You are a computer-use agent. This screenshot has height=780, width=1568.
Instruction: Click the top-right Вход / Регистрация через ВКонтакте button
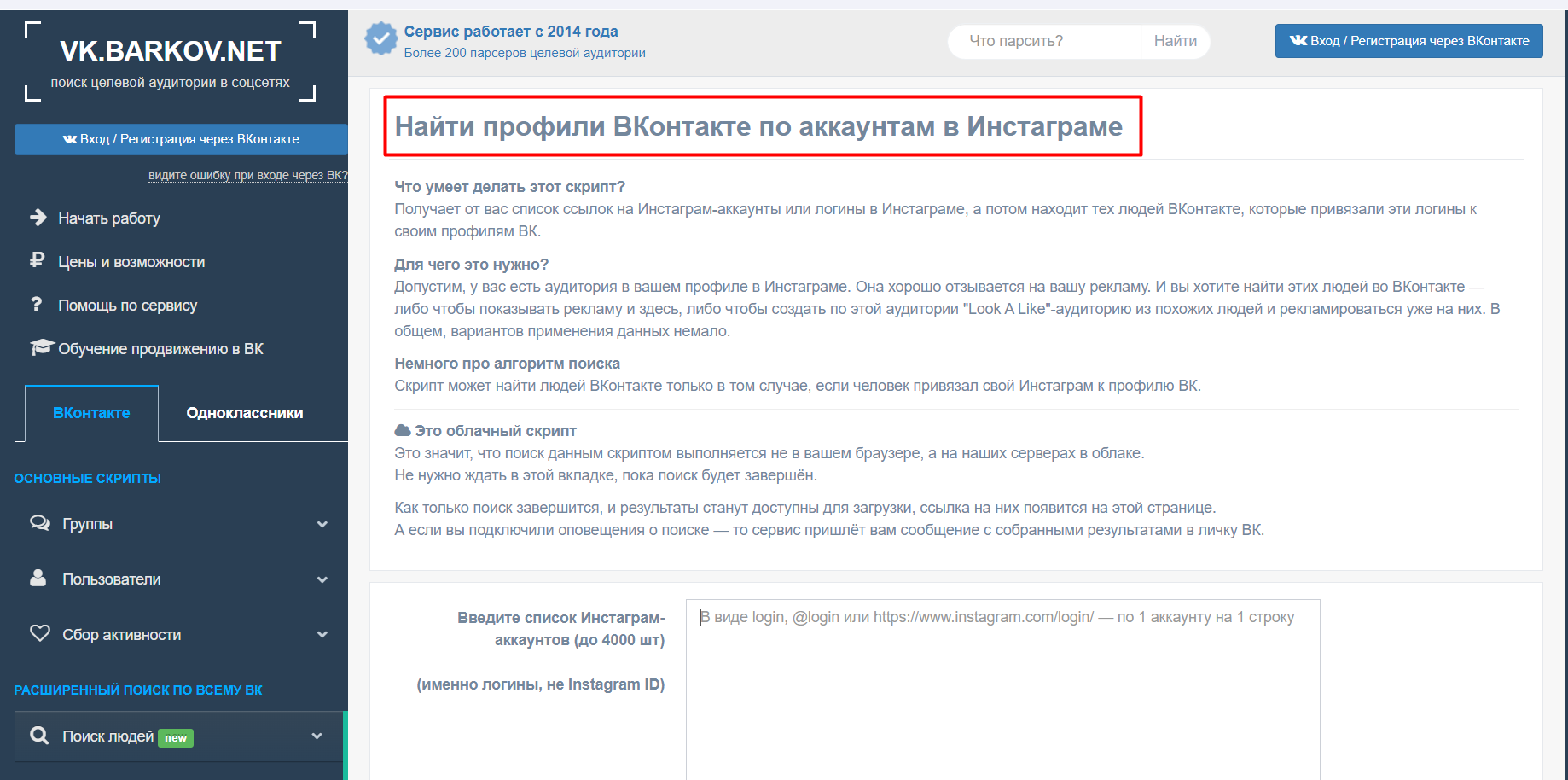click(1409, 41)
